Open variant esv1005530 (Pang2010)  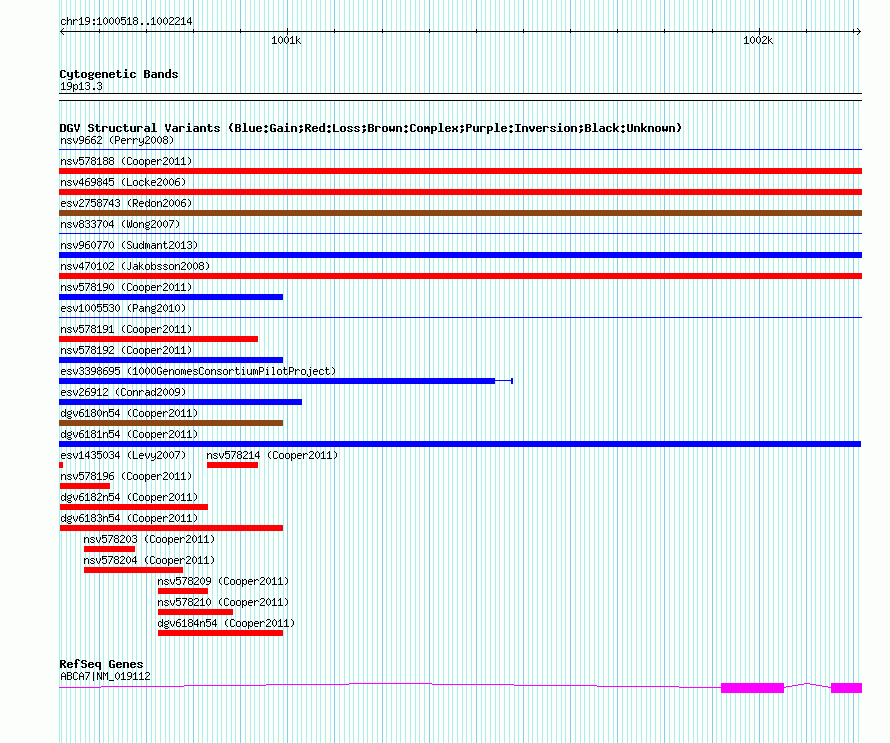pos(123,308)
